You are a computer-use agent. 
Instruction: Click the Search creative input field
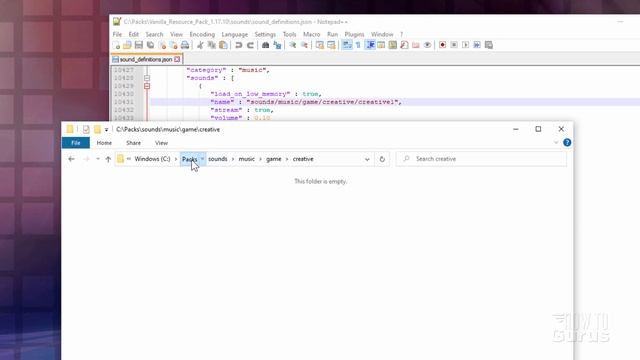tap(481, 159)
